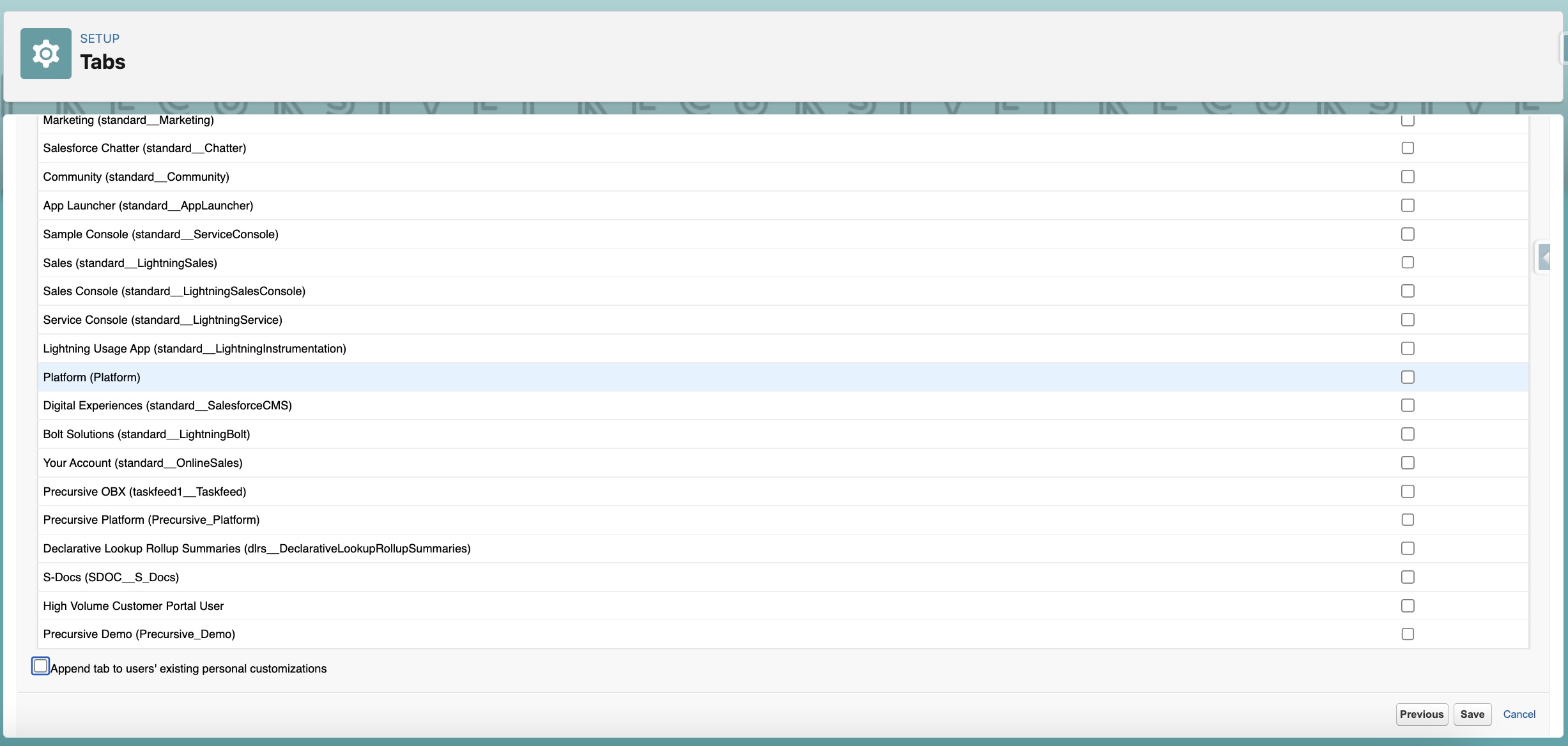Enable the highlighted Platform row checkbox
The width and height of the screenshot is (1568, 746).
[x=1408, y=377]
